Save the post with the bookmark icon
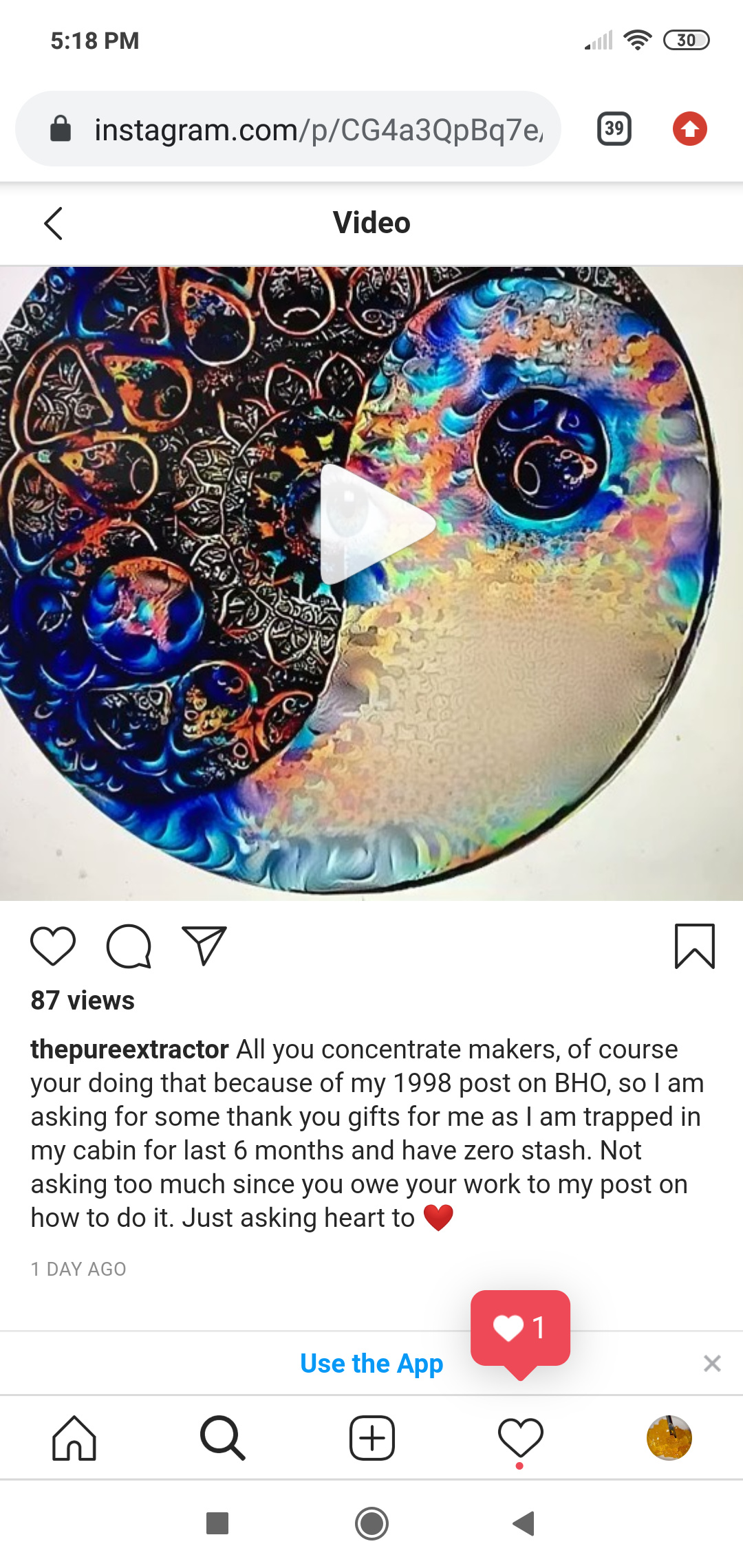Viewport: 743px width, 1568px height. pyautogui.click(x=695, y=946)
